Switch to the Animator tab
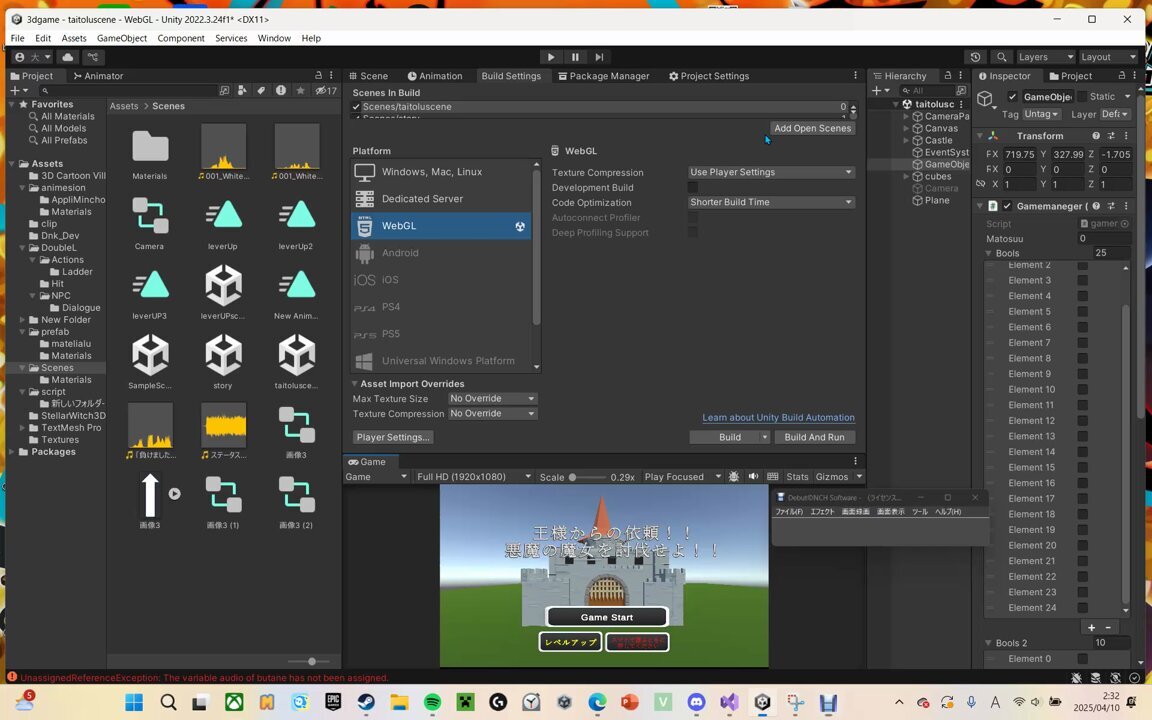 click(x=98, y=76)
